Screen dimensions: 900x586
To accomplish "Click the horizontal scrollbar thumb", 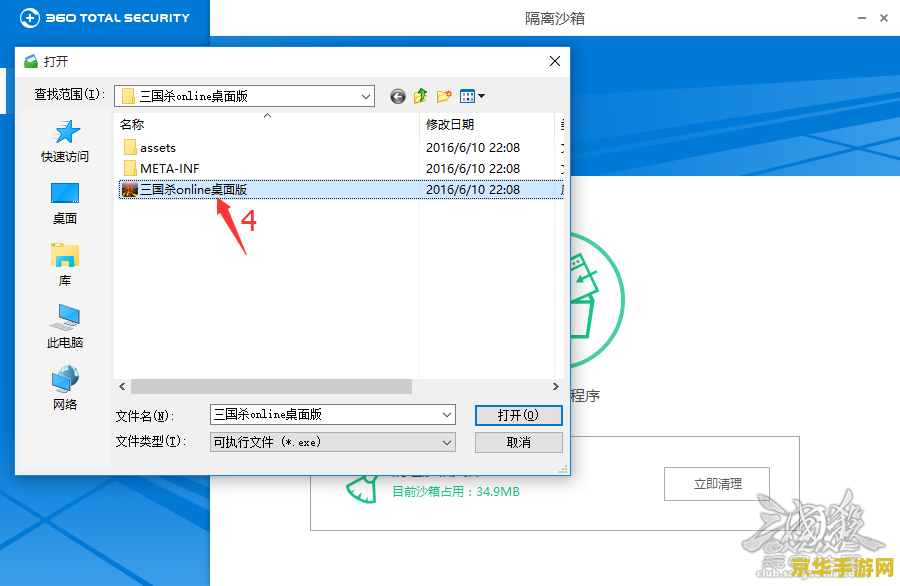I will point(271,387).
